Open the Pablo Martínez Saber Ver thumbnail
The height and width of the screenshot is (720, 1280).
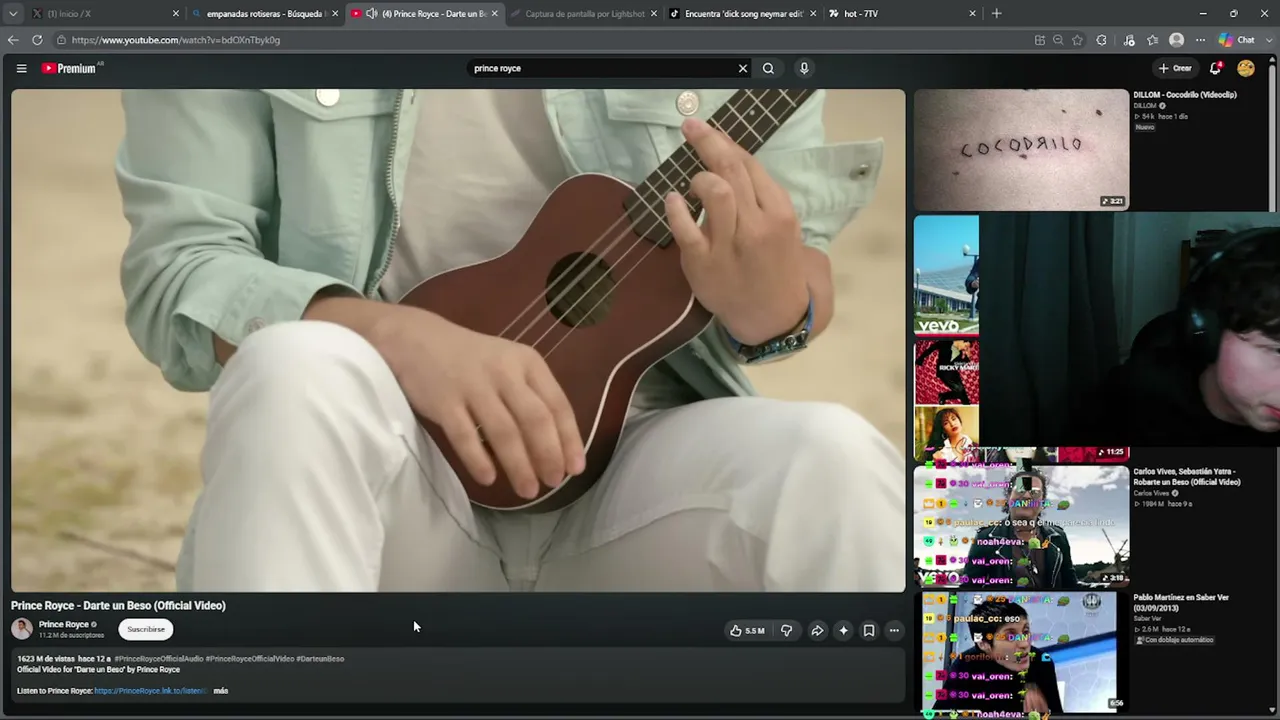1021,652
